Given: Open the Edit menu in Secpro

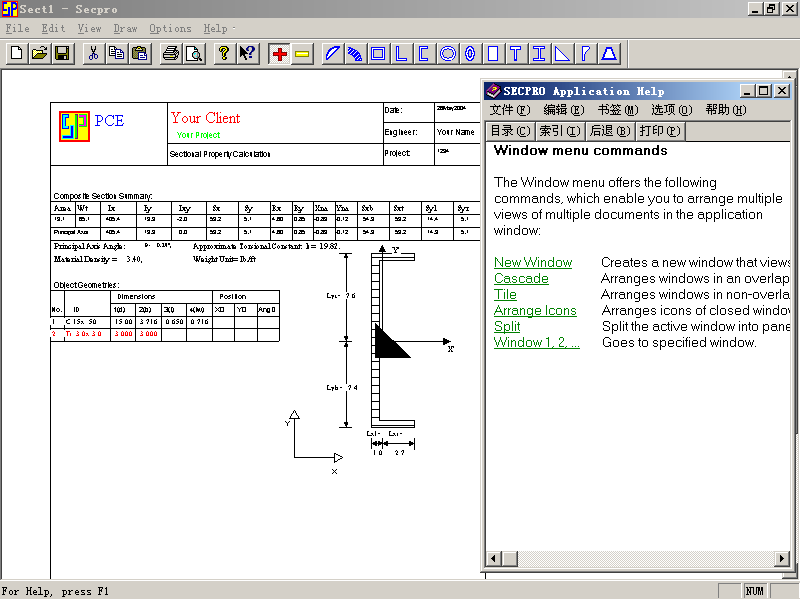Looking at the screenshot, I should tap(54, 29).
